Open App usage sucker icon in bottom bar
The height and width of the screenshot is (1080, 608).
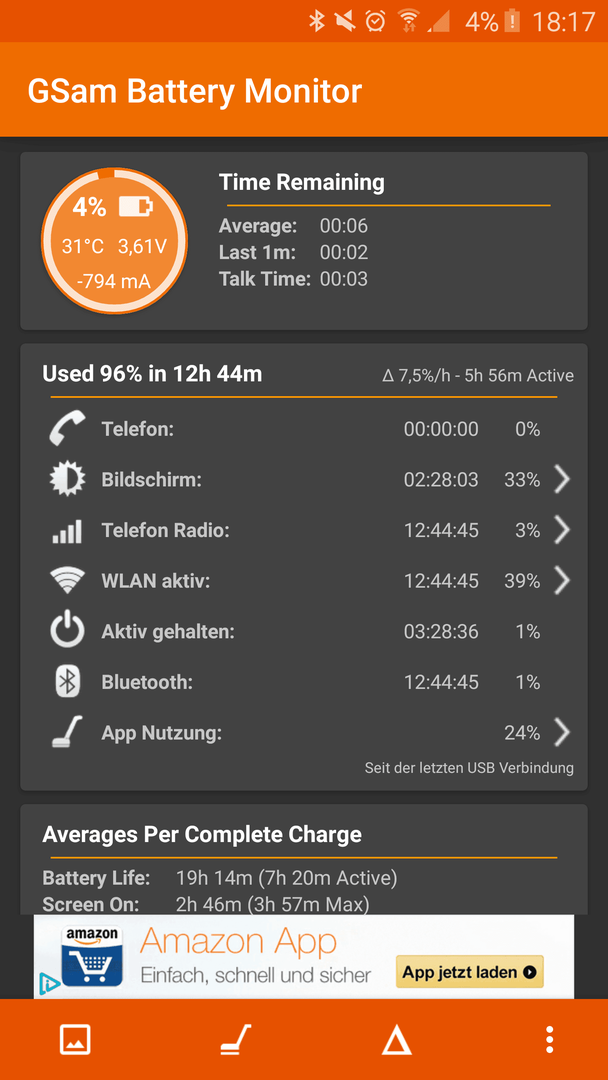236,1039
